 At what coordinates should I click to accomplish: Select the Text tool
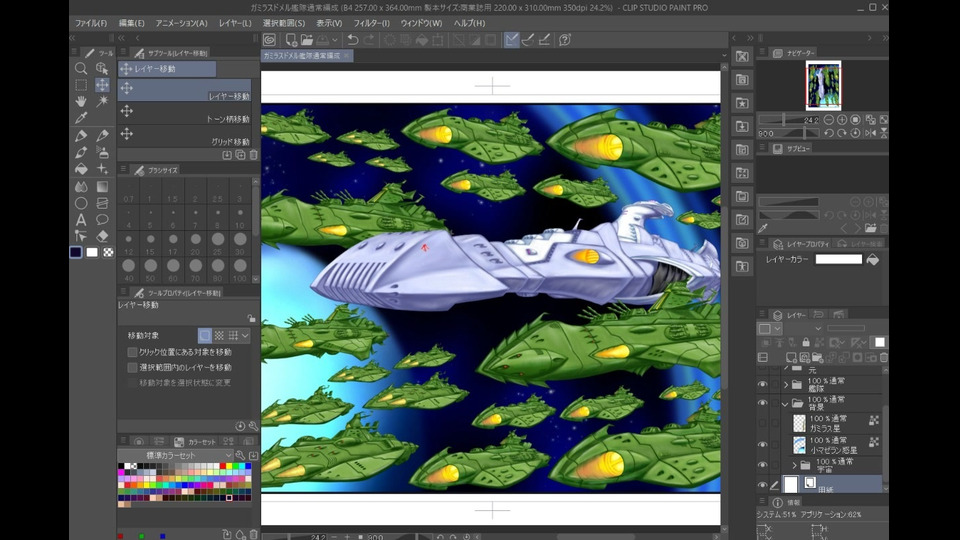point(81,219)
